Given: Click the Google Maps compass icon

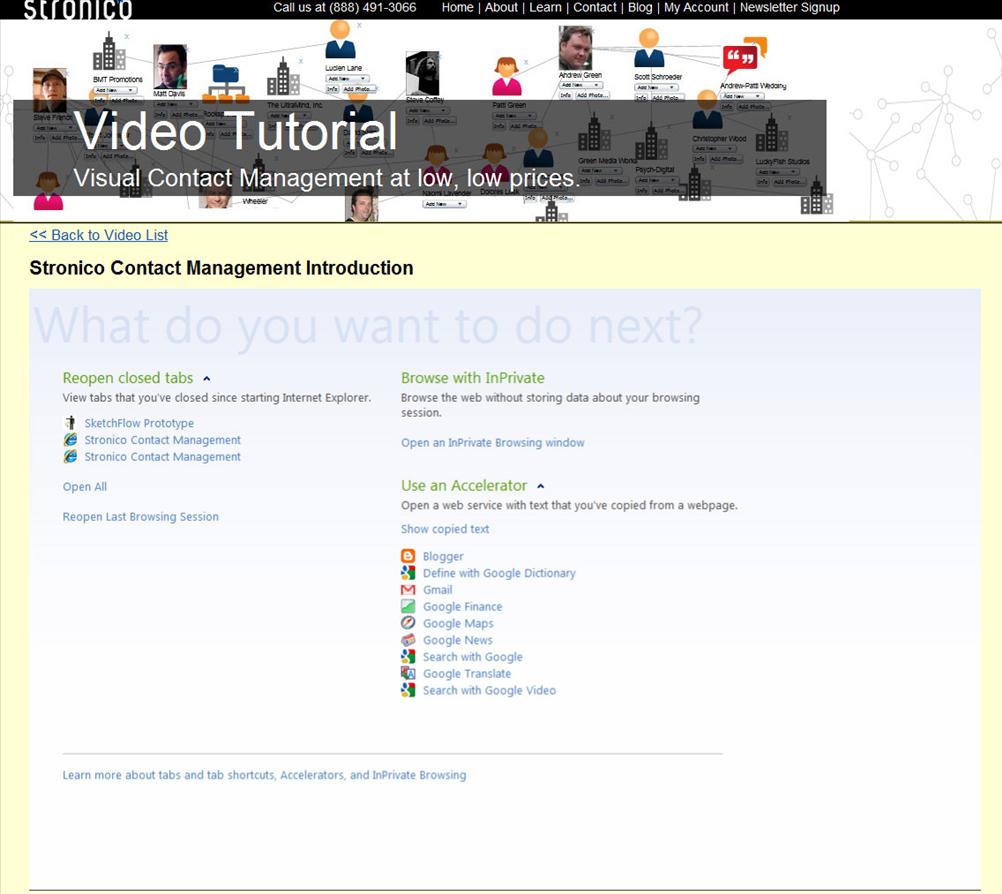Looking at the screenshot, I should 408,623.
